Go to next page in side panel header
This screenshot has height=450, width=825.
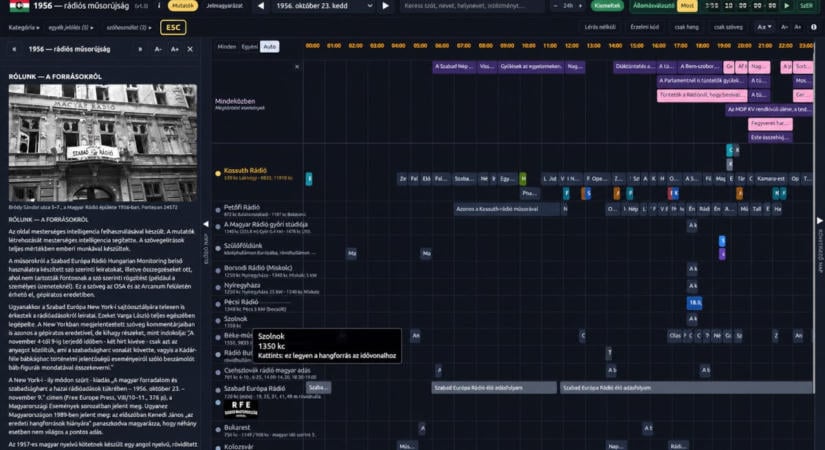tap(140, 49)
